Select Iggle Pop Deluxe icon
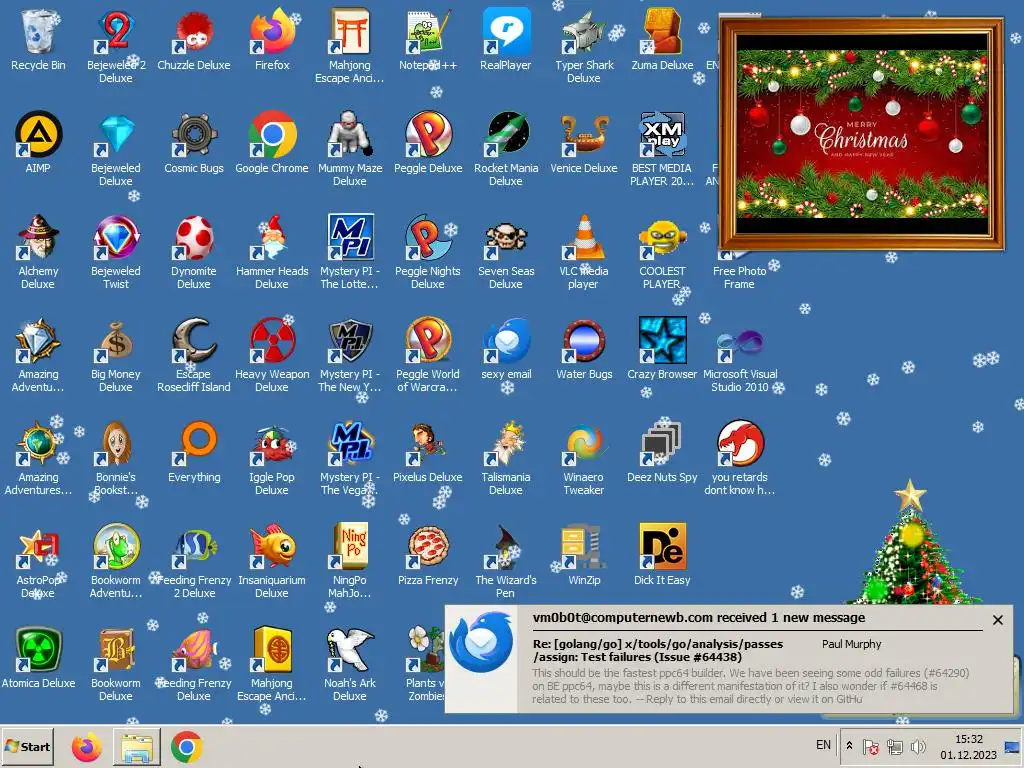The height and width of the screenshot is (768, 1024). point(272,457)
